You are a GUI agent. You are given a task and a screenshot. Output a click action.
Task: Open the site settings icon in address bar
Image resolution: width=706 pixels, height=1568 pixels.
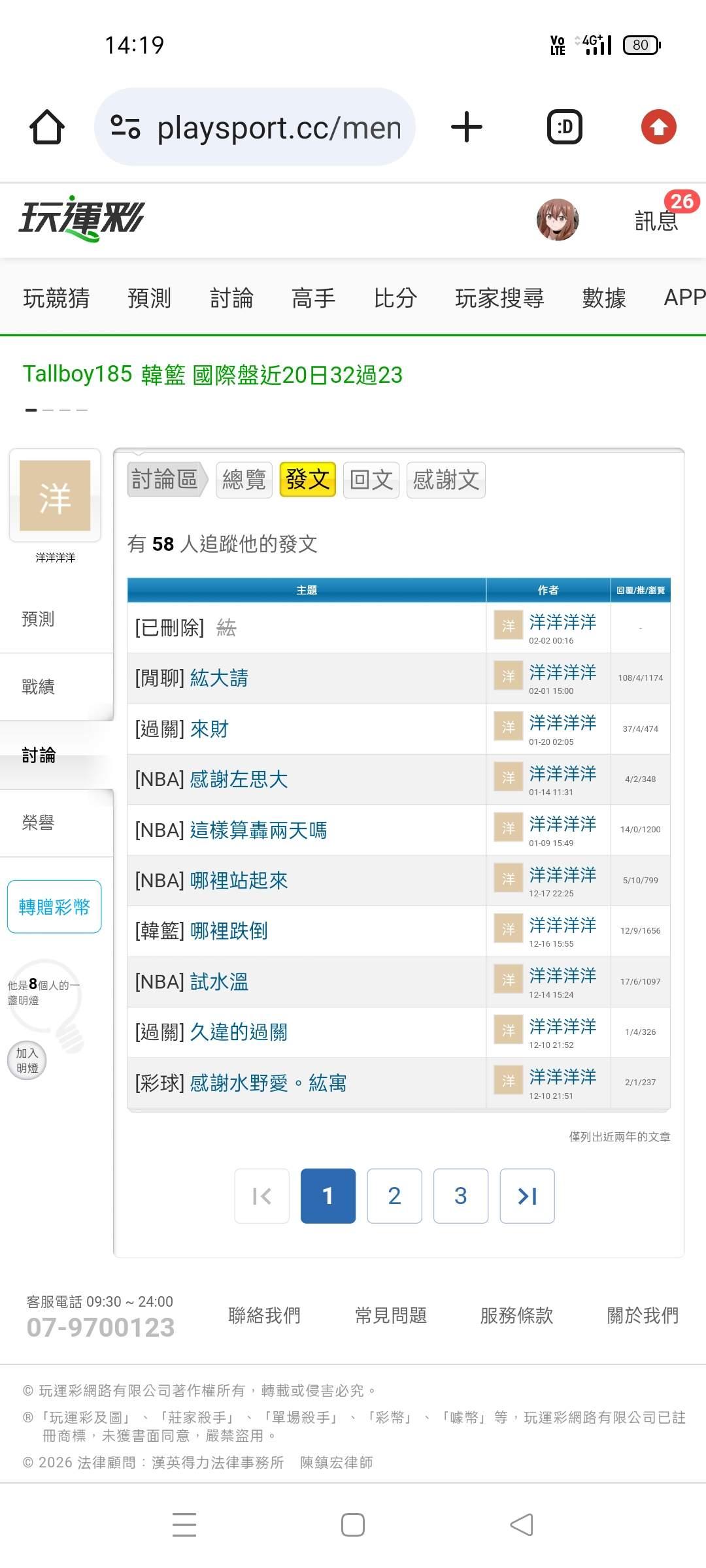[126, 127]
